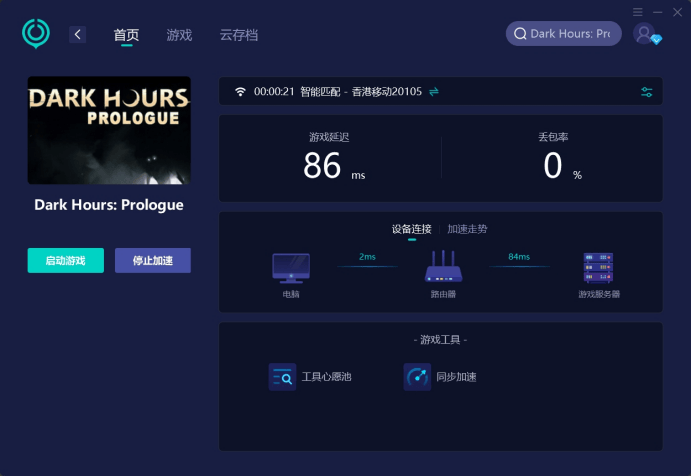Open the user avatar profile
The width and height of the screenshot is (692, 476).
click(645, 34)
